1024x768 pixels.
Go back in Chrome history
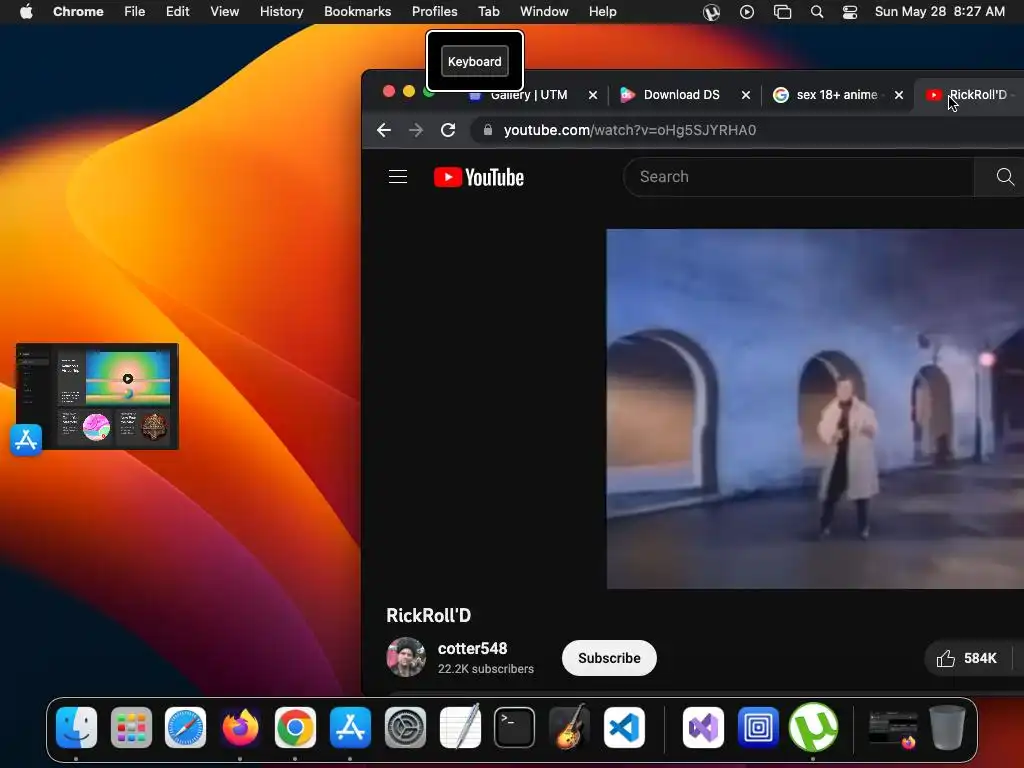coord(384,130)
